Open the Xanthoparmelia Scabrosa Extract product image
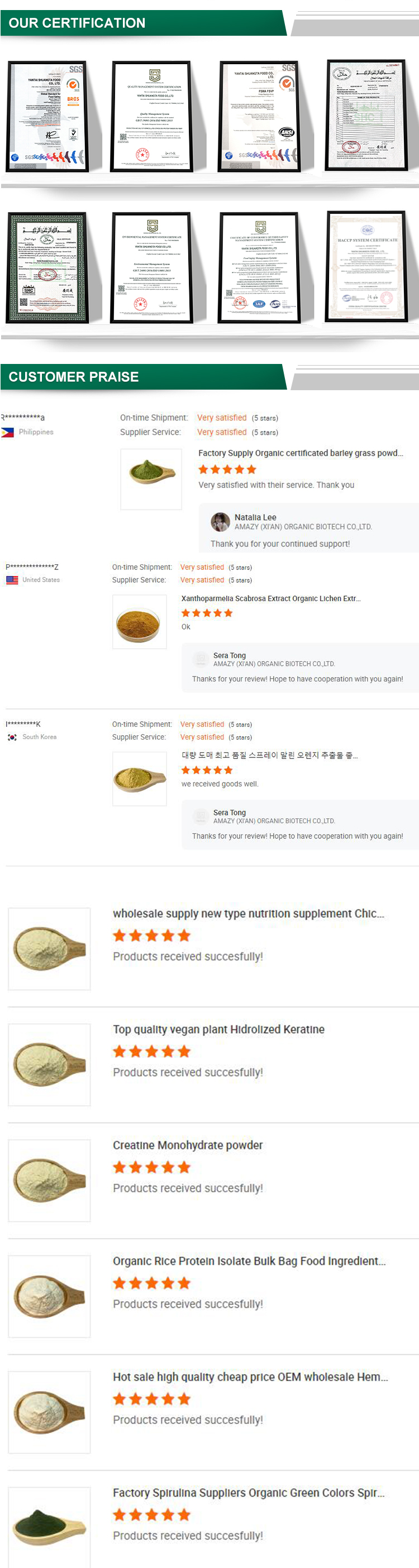The height and width of the screenshot is (1568, 419). [140, 621]
